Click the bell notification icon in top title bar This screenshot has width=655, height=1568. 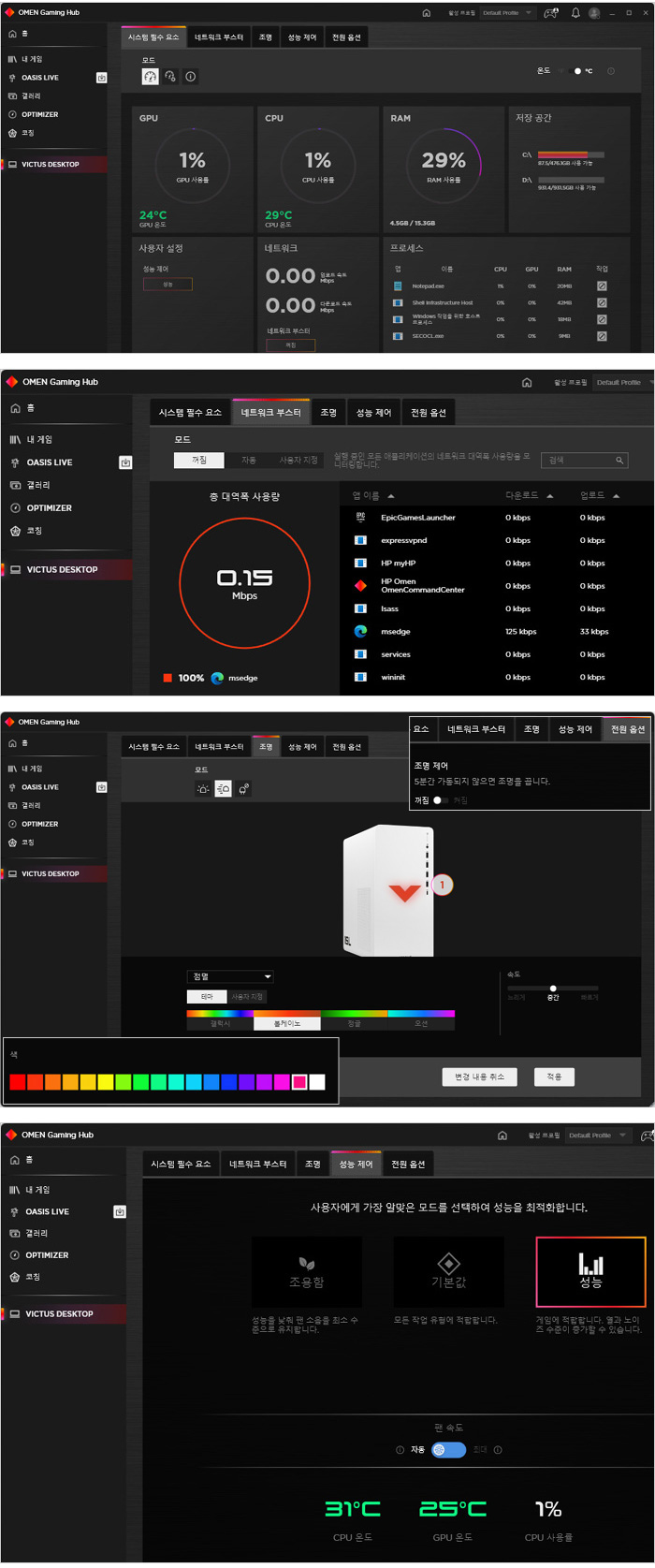575,13
